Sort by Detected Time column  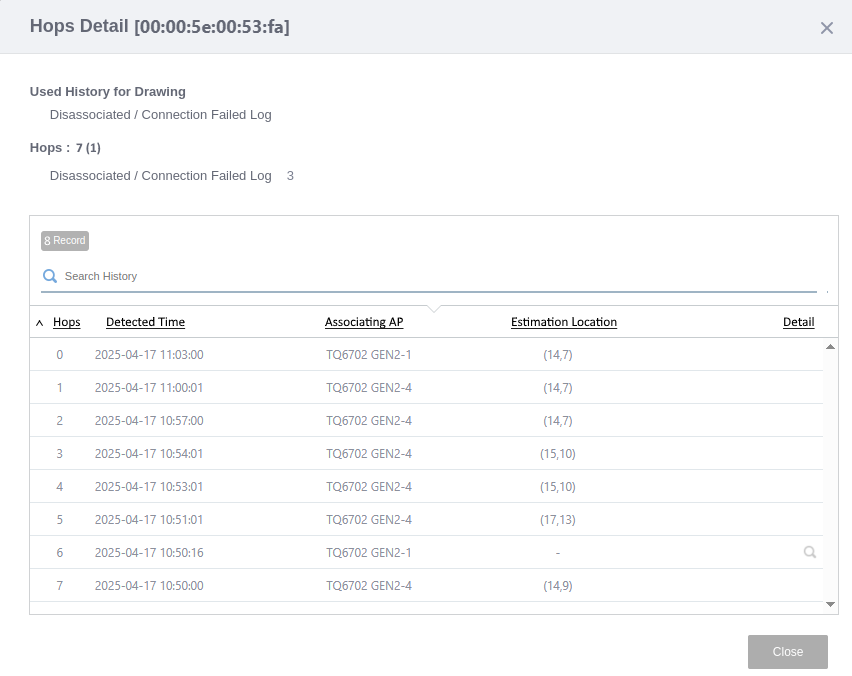coord(145,322)
